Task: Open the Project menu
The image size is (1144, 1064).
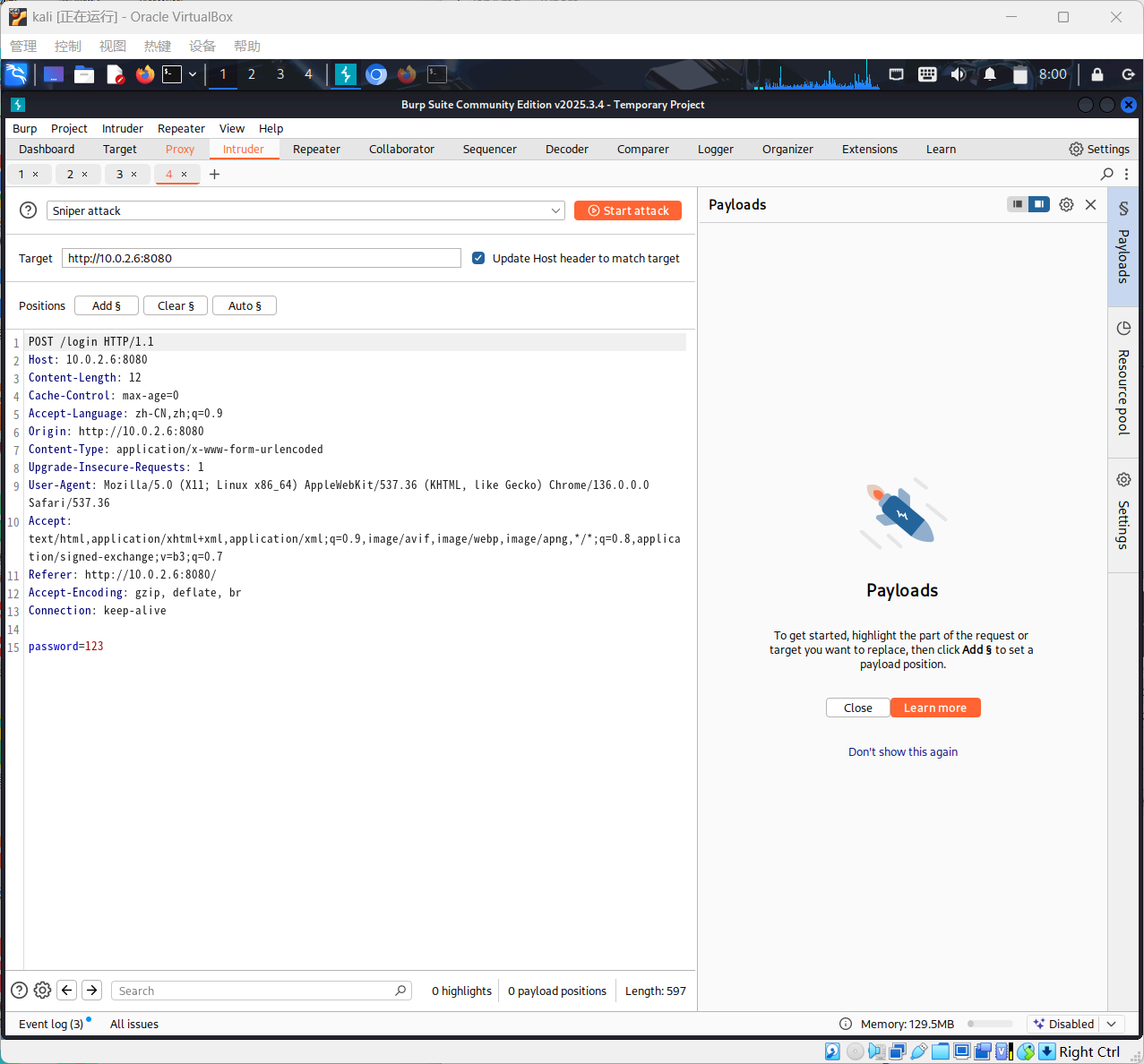Action: tap(69, 129)
